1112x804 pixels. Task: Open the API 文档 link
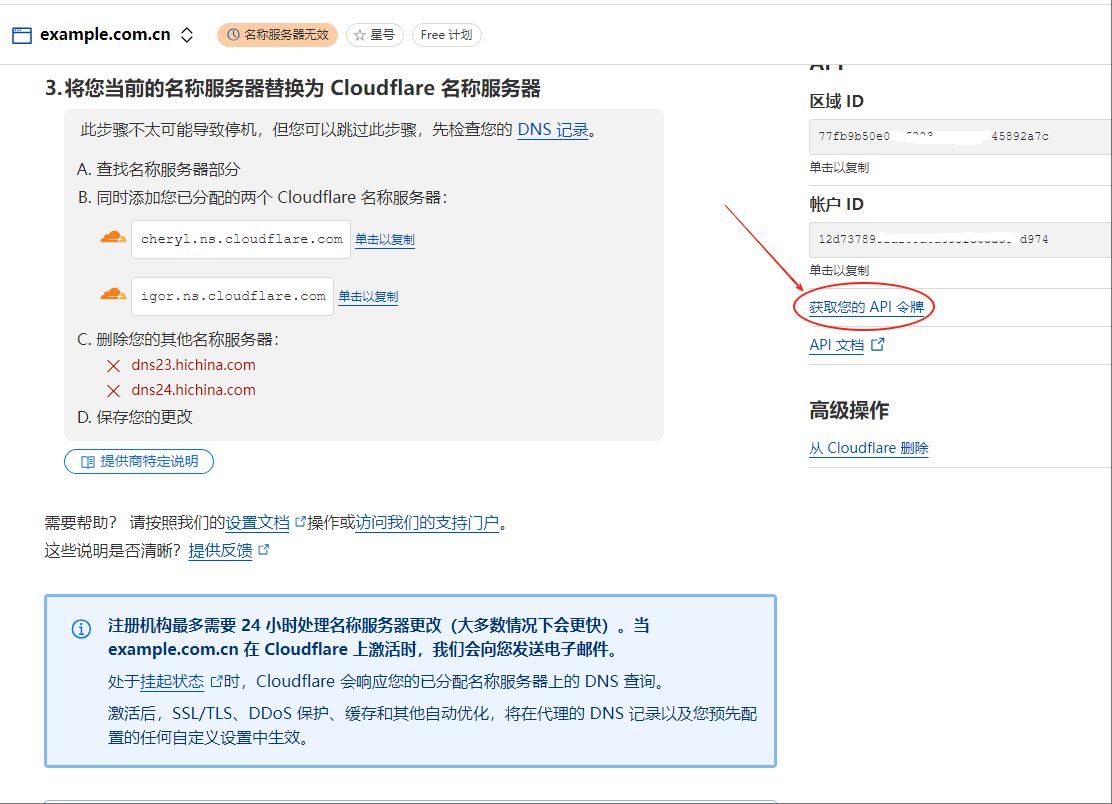(837, 345)
